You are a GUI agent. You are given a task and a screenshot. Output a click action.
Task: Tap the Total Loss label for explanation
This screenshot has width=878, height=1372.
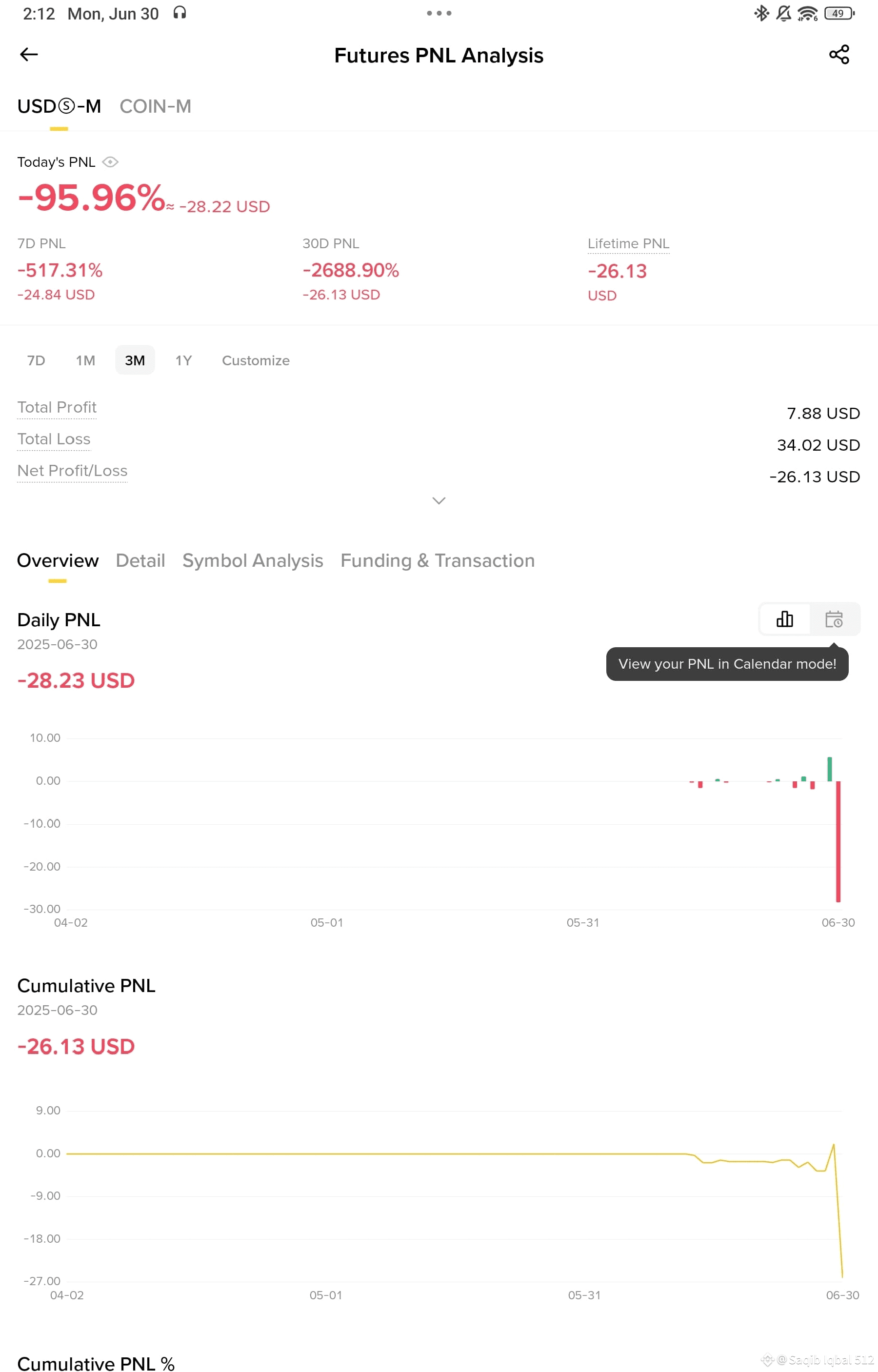(x=54, y=439)
